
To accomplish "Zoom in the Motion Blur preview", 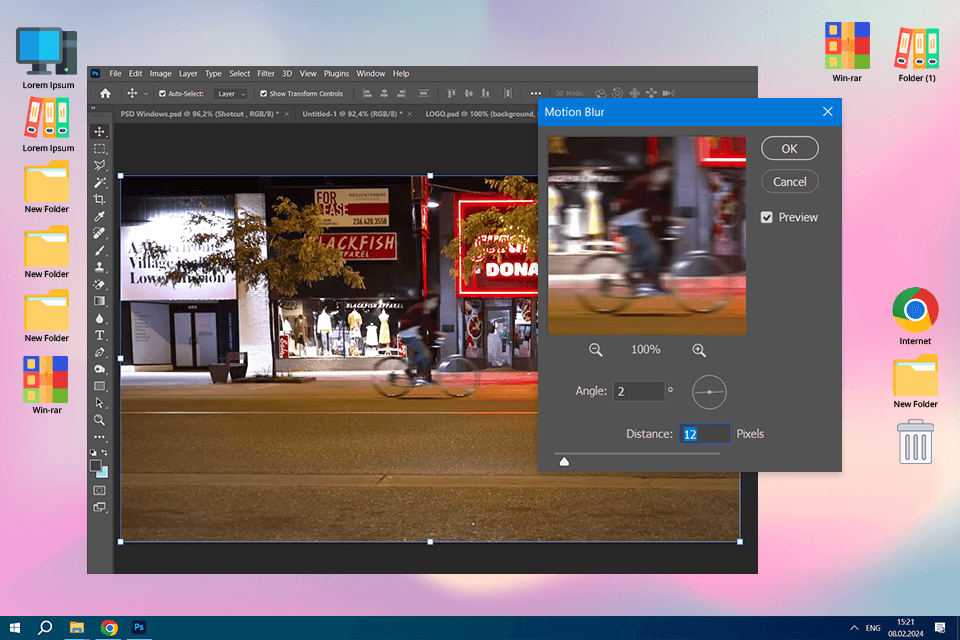I will coord(699,350).
